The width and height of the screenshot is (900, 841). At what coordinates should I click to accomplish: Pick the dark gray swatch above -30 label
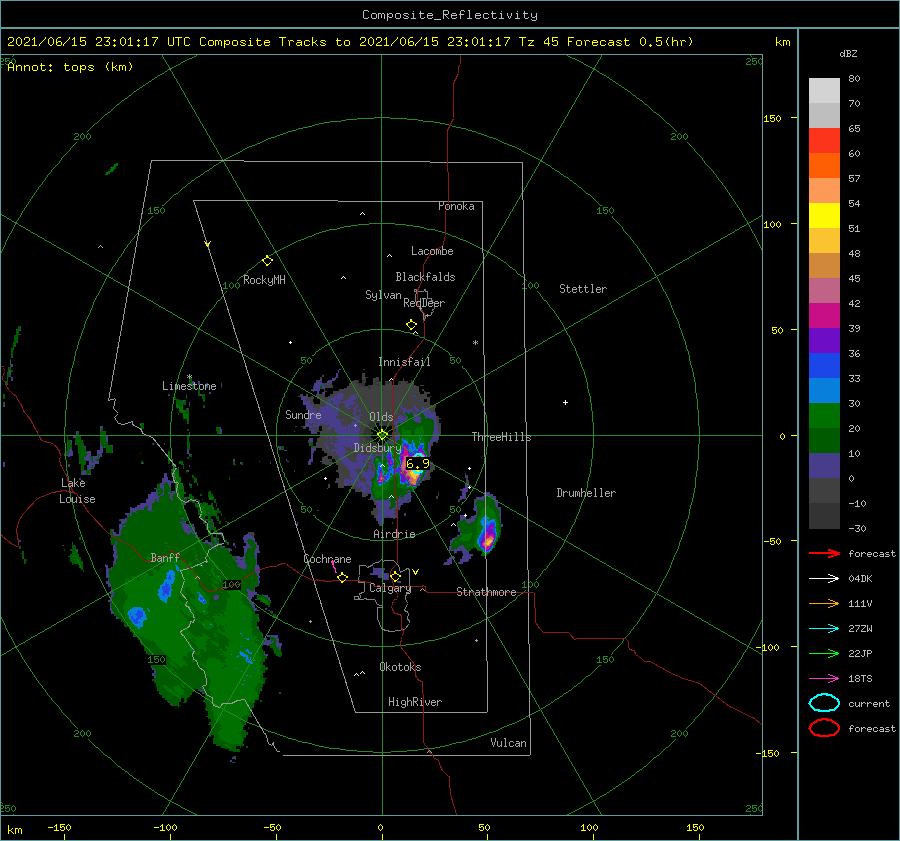point(824,516)
